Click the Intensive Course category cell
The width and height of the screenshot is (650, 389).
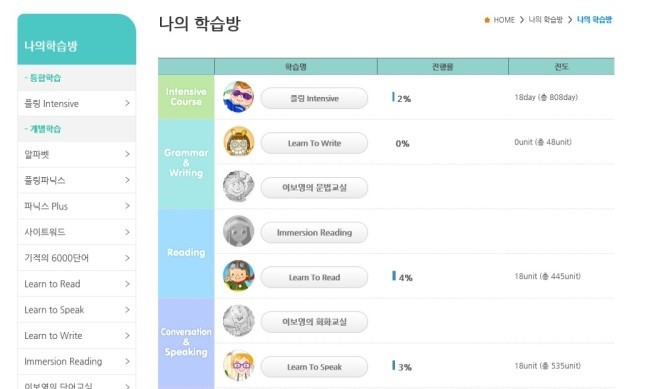click(x=186, y=97)
